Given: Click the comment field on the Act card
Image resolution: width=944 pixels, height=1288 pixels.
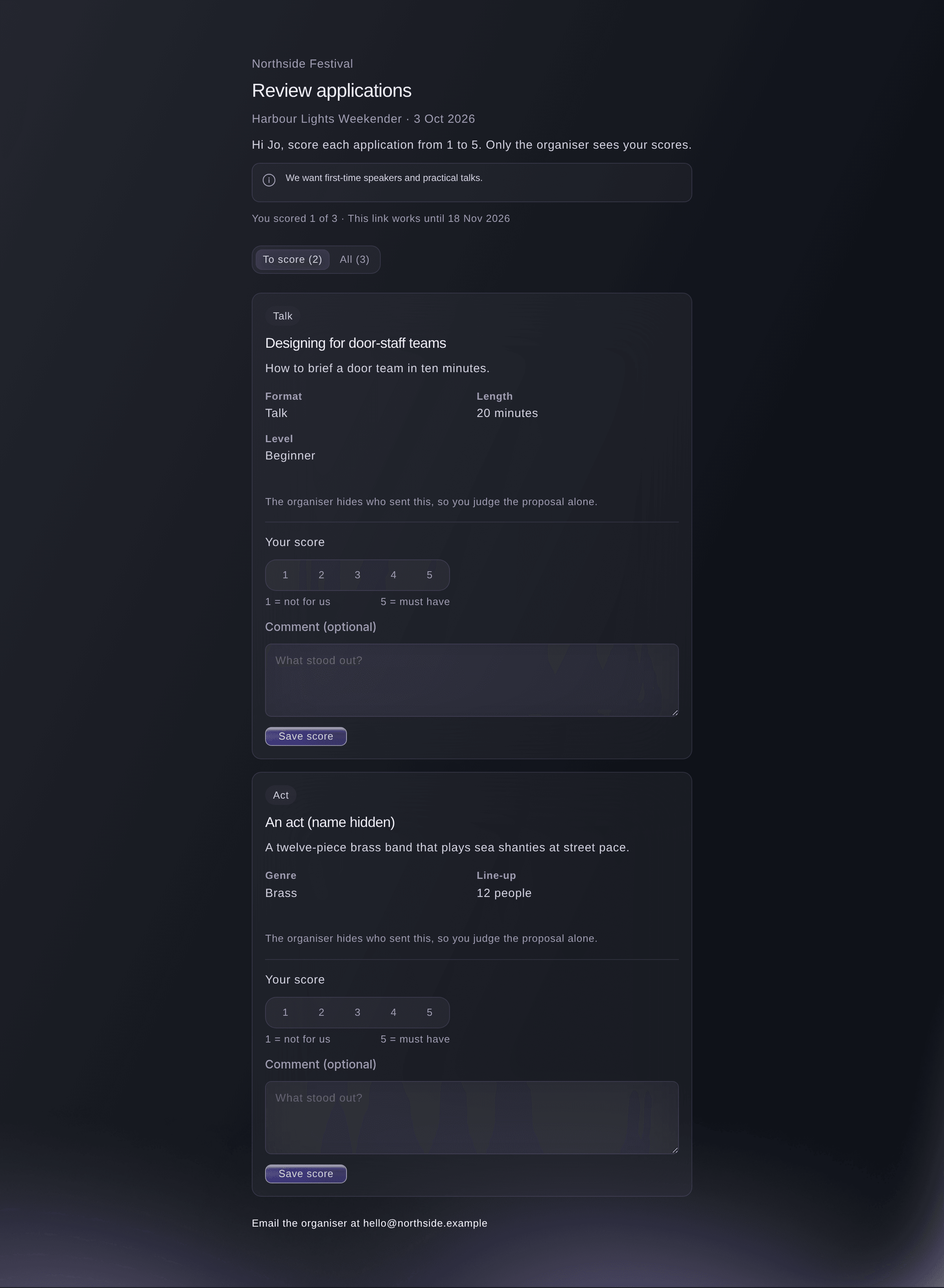Looking at the screenshot, I should click(472, 1118).
